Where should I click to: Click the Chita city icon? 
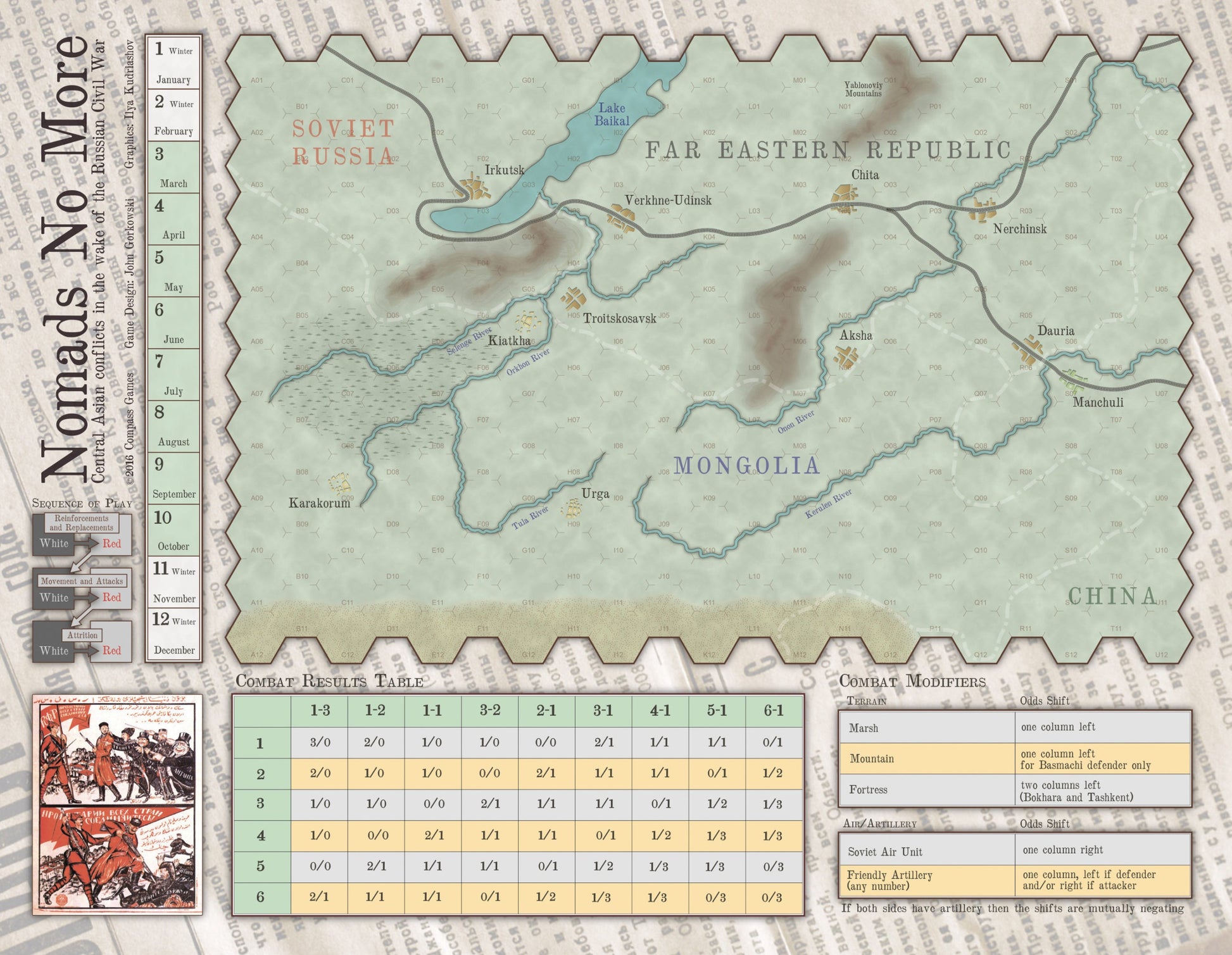tap(845, 196)
